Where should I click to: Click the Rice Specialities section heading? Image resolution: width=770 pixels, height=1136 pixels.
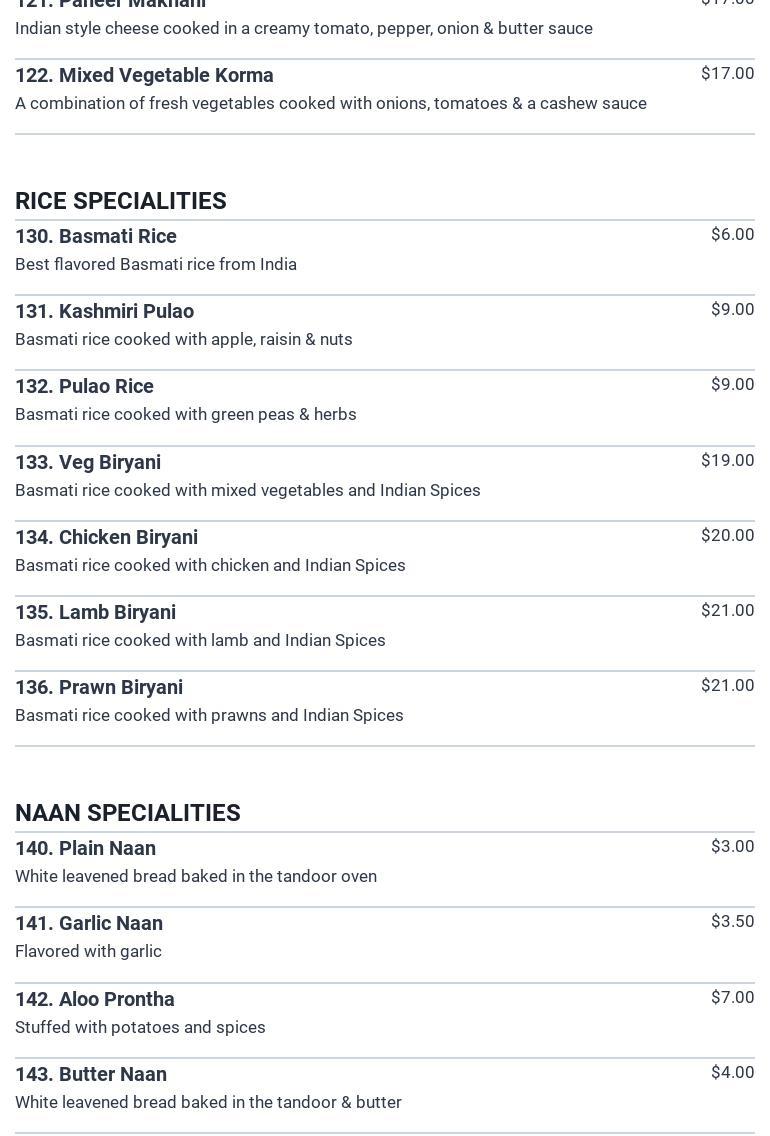121,201
